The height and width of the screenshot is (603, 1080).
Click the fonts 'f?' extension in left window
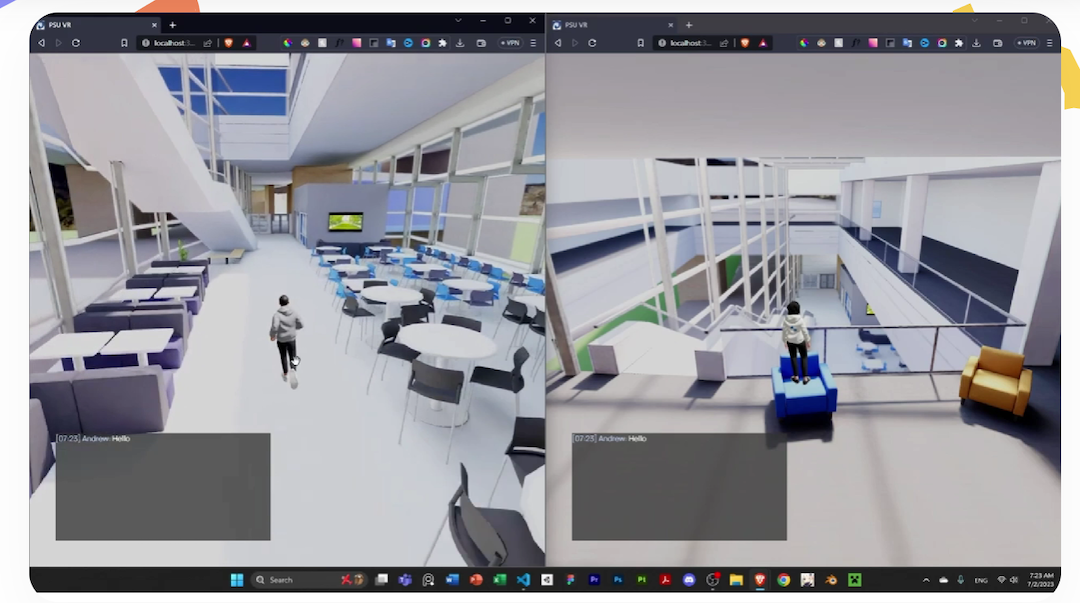coord(340,43)
